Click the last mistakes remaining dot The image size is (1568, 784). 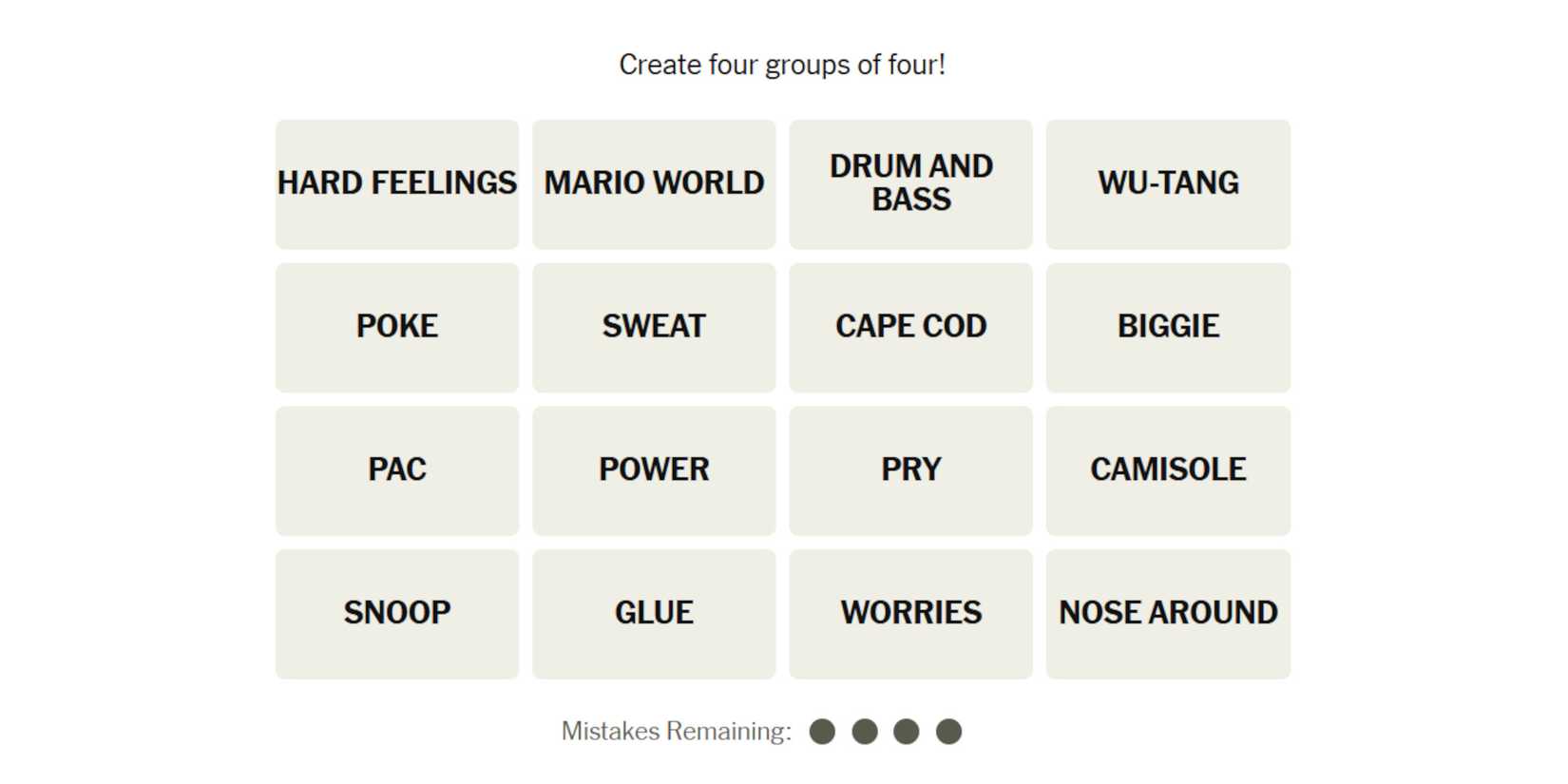[x=948, y=731]
